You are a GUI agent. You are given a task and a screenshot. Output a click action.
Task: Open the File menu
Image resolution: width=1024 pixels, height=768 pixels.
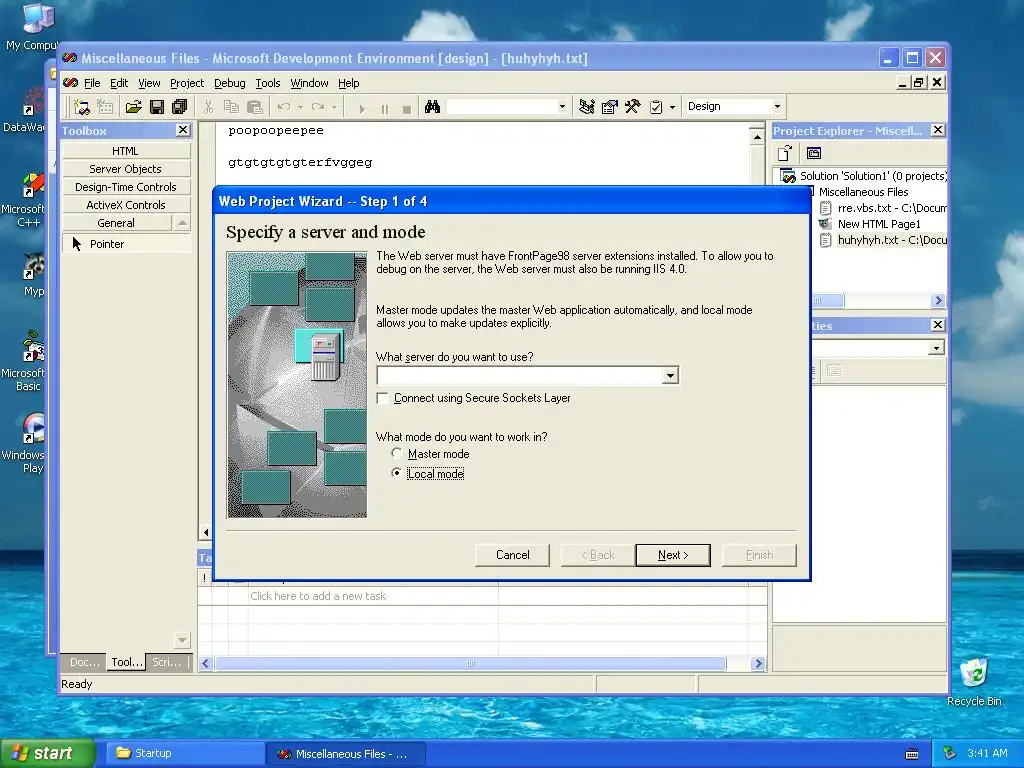click(x=92, y=83)
